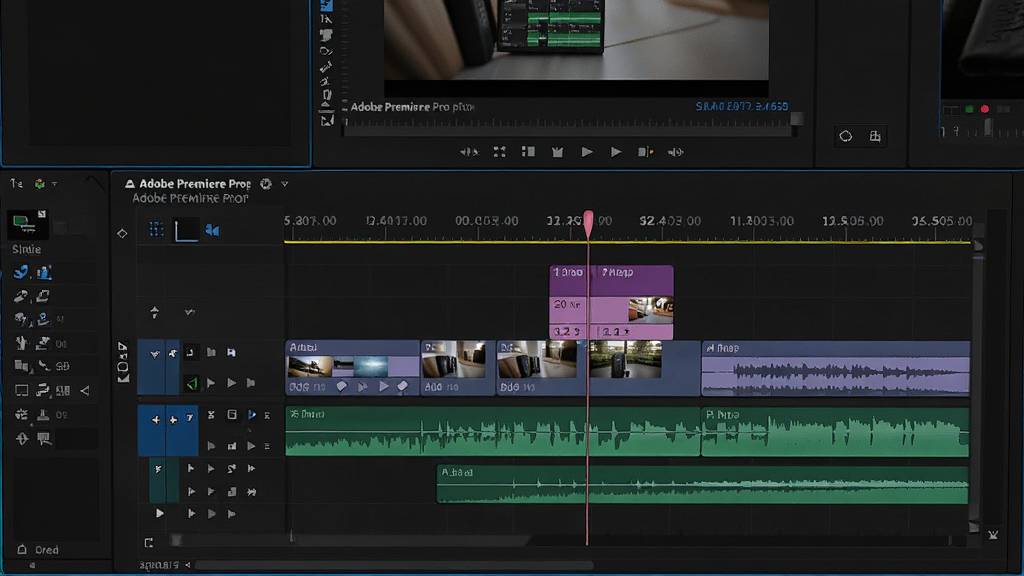Toggle the blue flag icon in the first audio track header

251,415
